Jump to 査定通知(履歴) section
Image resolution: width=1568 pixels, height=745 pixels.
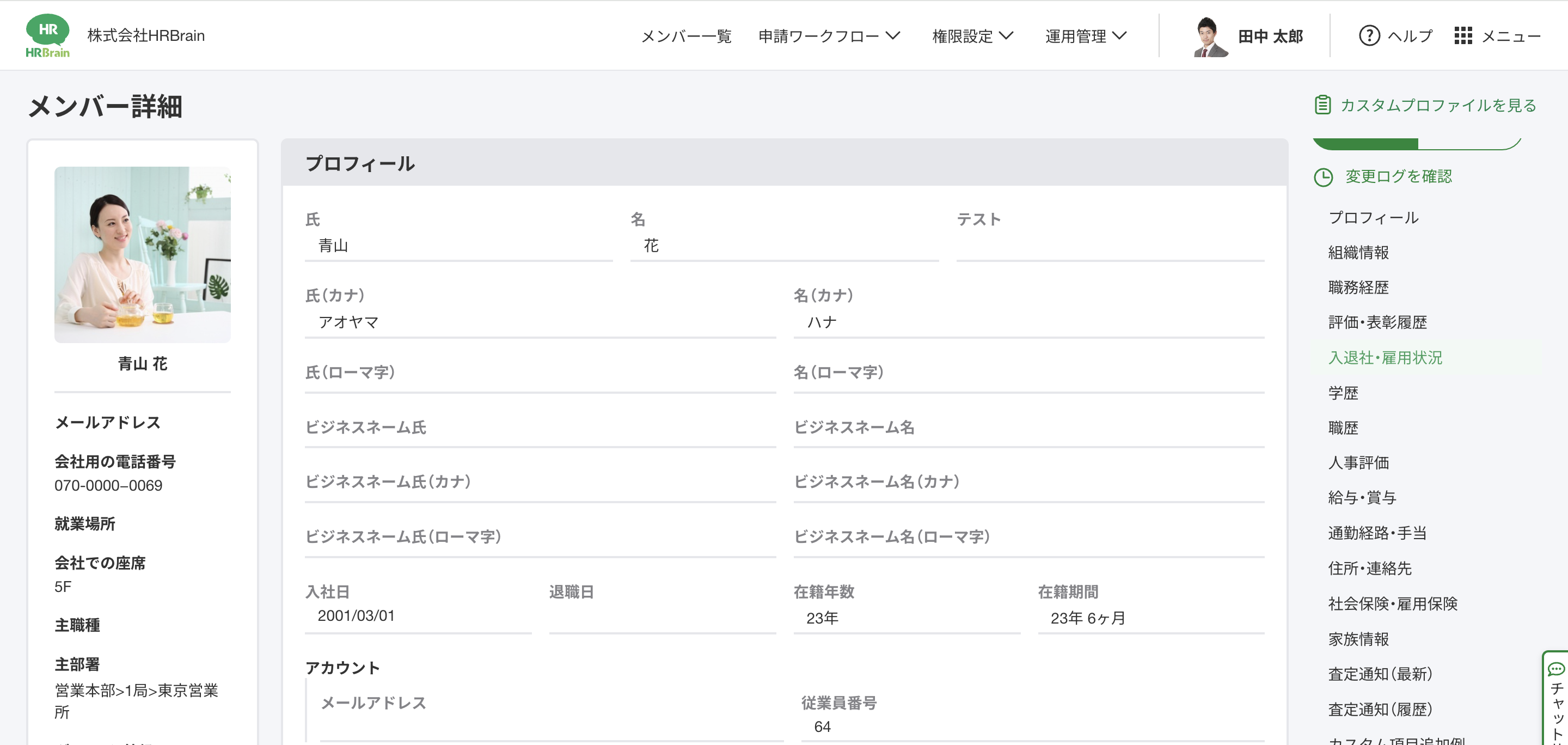click(1380, 709)
